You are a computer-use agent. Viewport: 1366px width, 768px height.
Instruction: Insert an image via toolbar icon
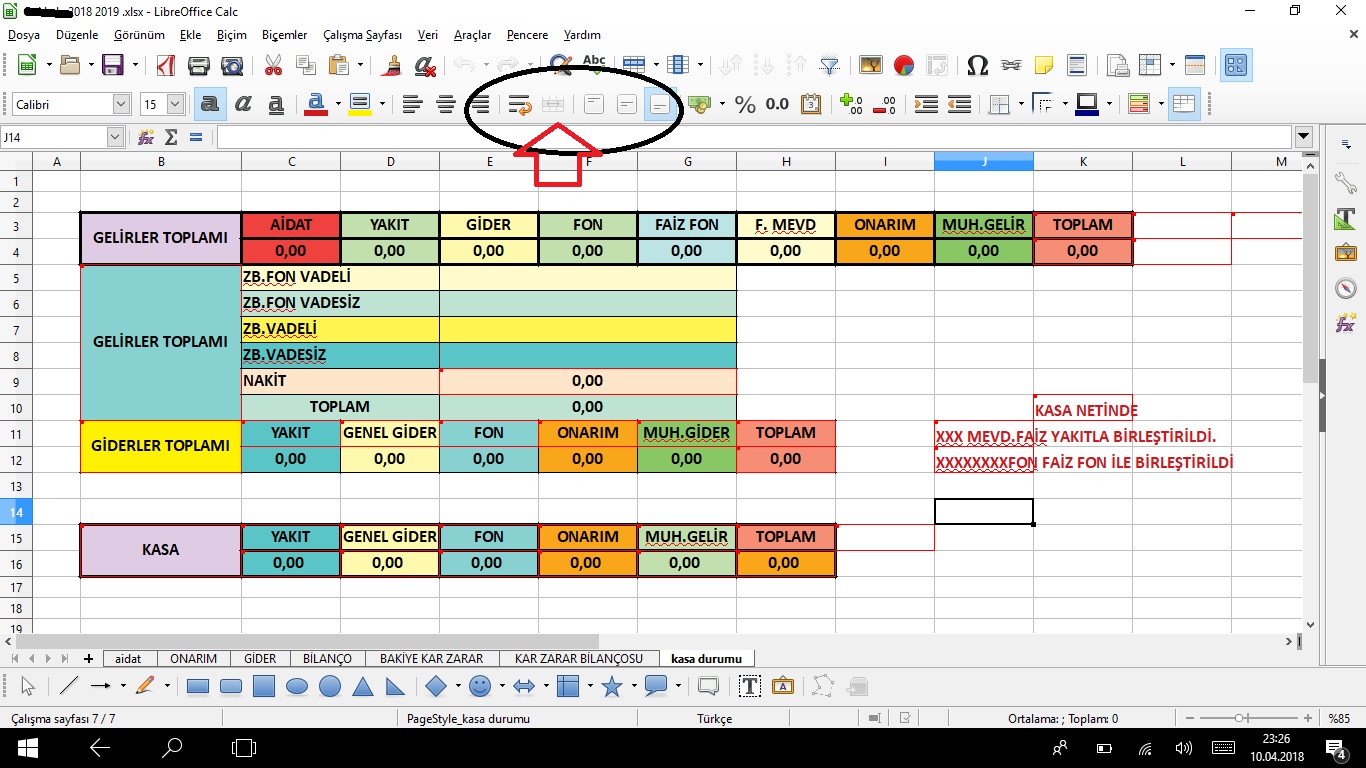click(871, 65)
